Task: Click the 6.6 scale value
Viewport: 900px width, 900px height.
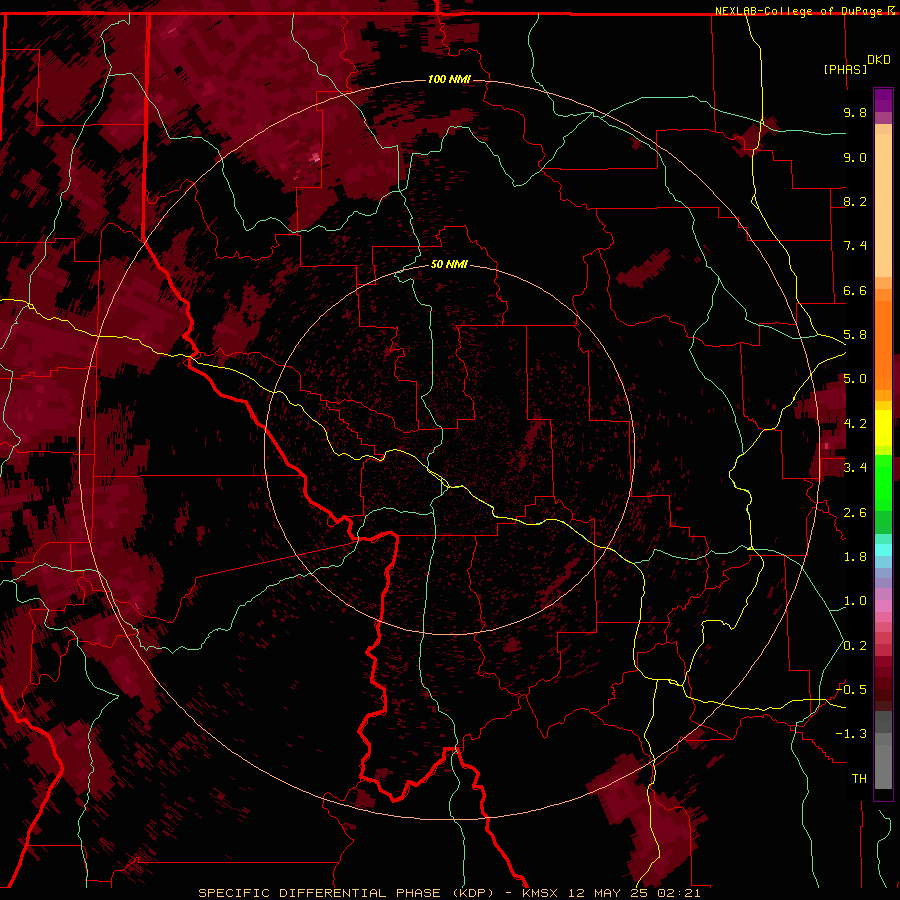Action: pos(855,290)
